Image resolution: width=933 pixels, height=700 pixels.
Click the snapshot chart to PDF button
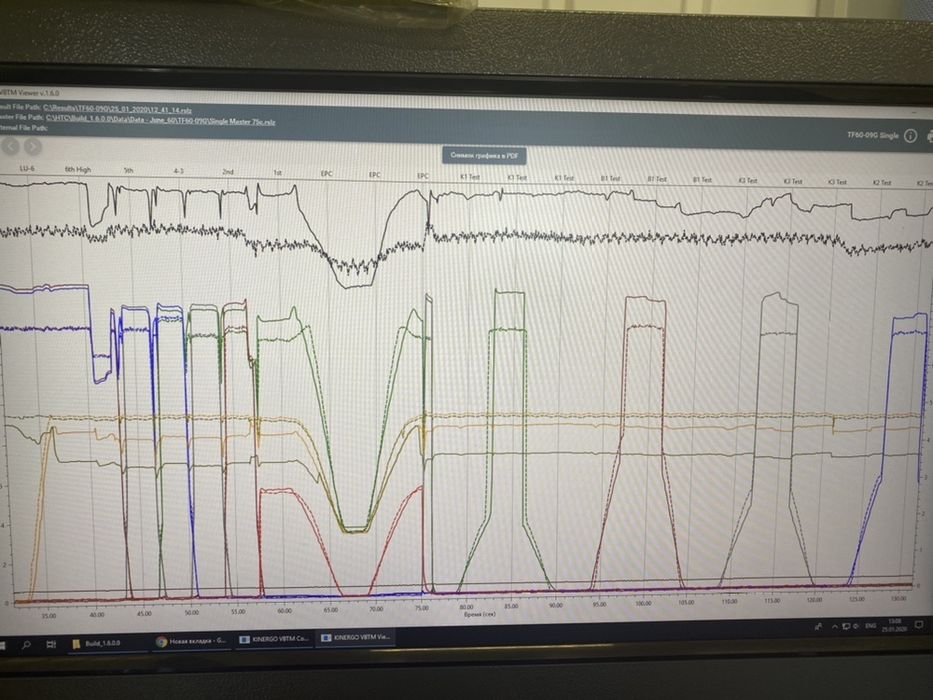484,156
